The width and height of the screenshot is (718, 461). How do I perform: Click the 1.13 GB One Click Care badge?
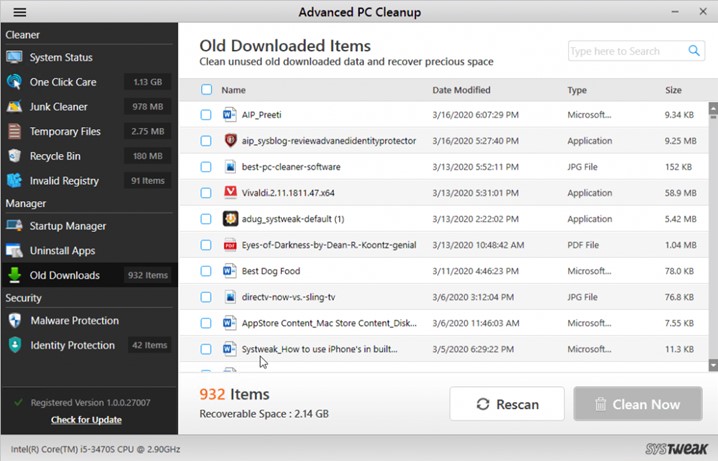[x=147, y=82]
